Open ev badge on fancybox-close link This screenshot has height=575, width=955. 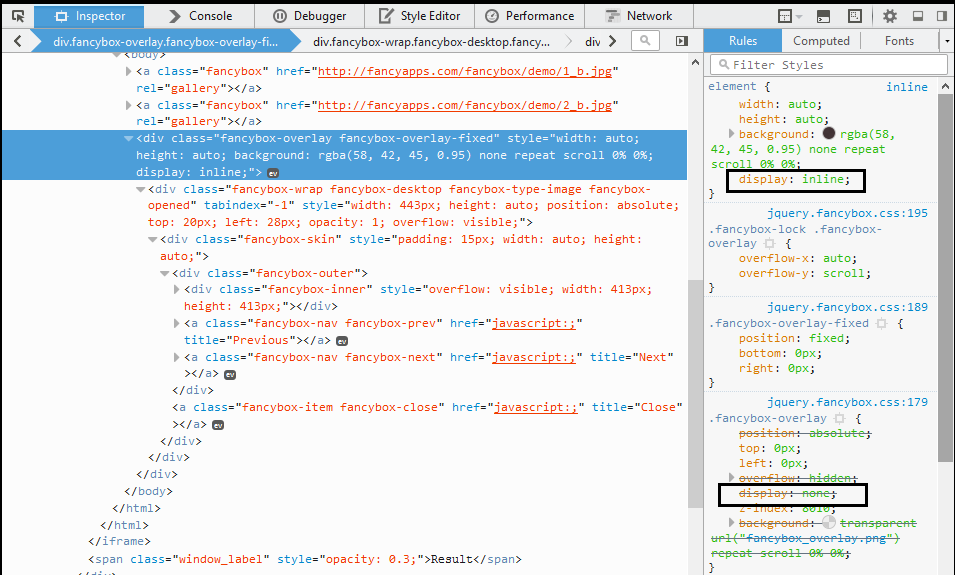(217, 425)
